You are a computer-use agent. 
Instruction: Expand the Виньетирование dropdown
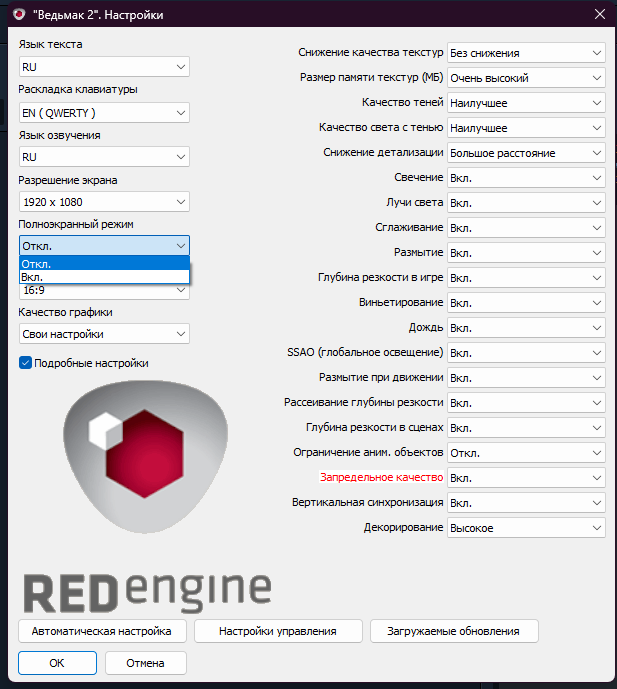(x=526, y=303)
